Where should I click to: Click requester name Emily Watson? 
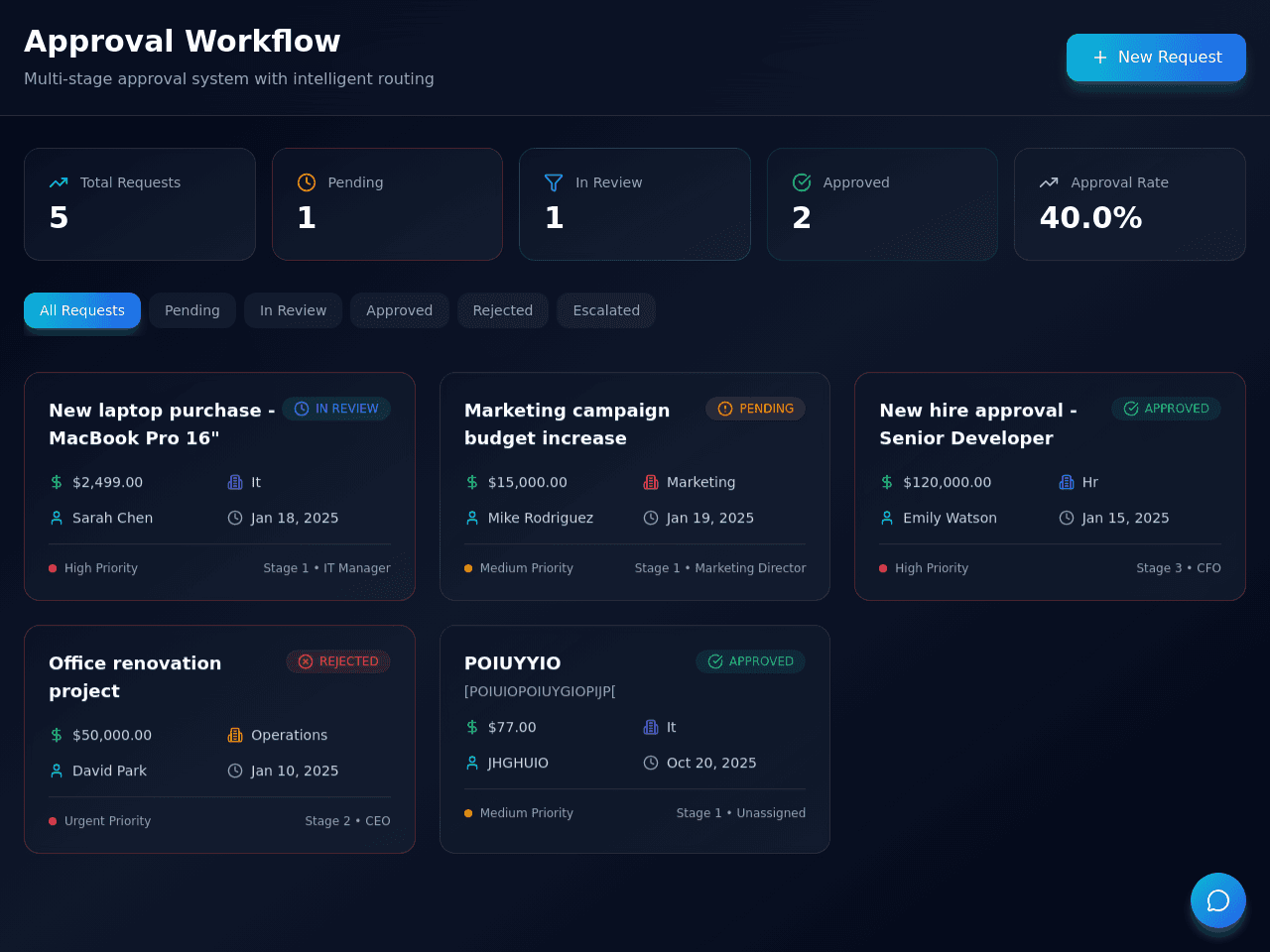[950, 518]
